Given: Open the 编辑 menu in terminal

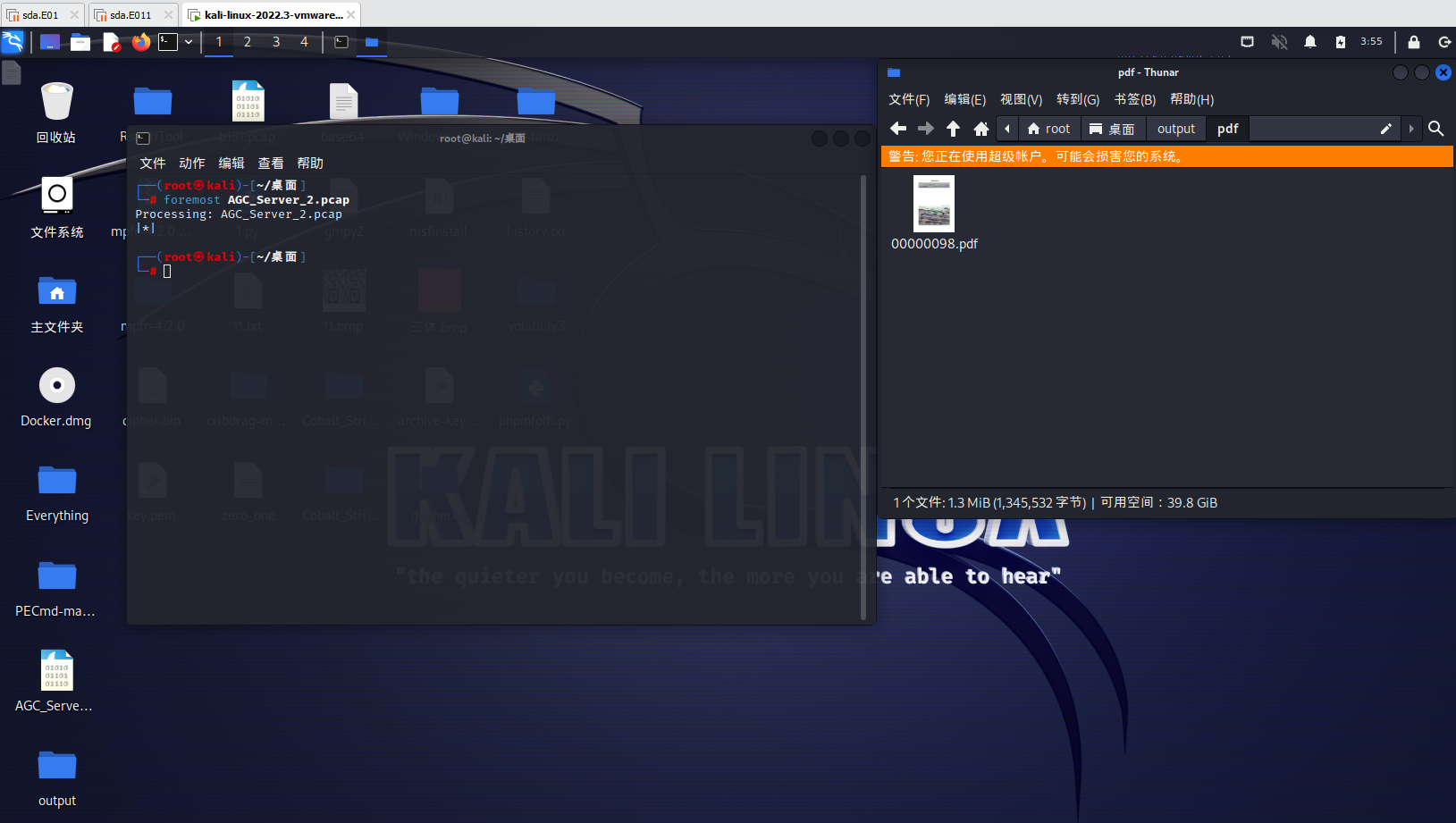Looking at the screenshot, I should 231,163.
